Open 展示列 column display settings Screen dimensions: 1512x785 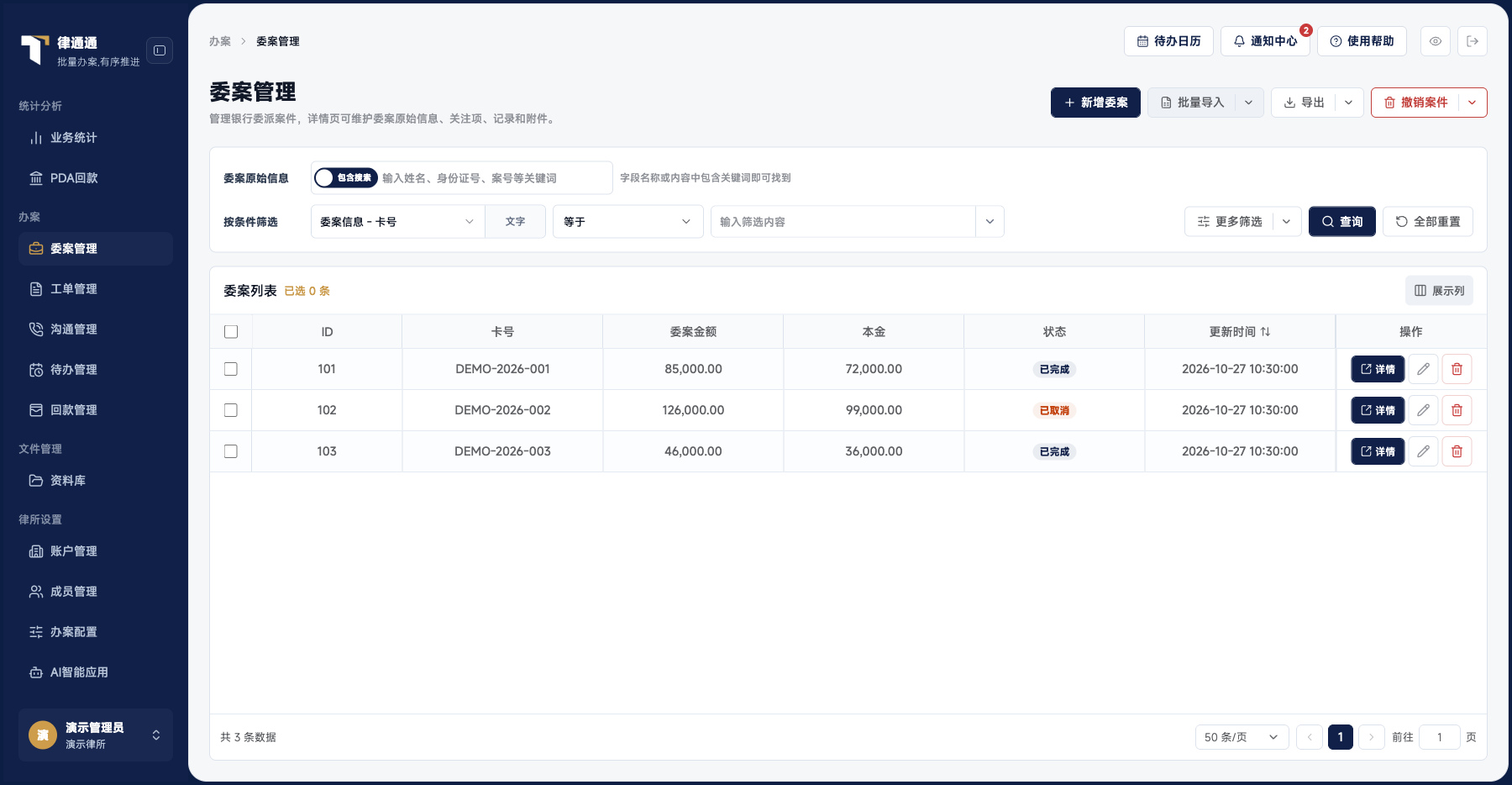tap(1439, 291)
